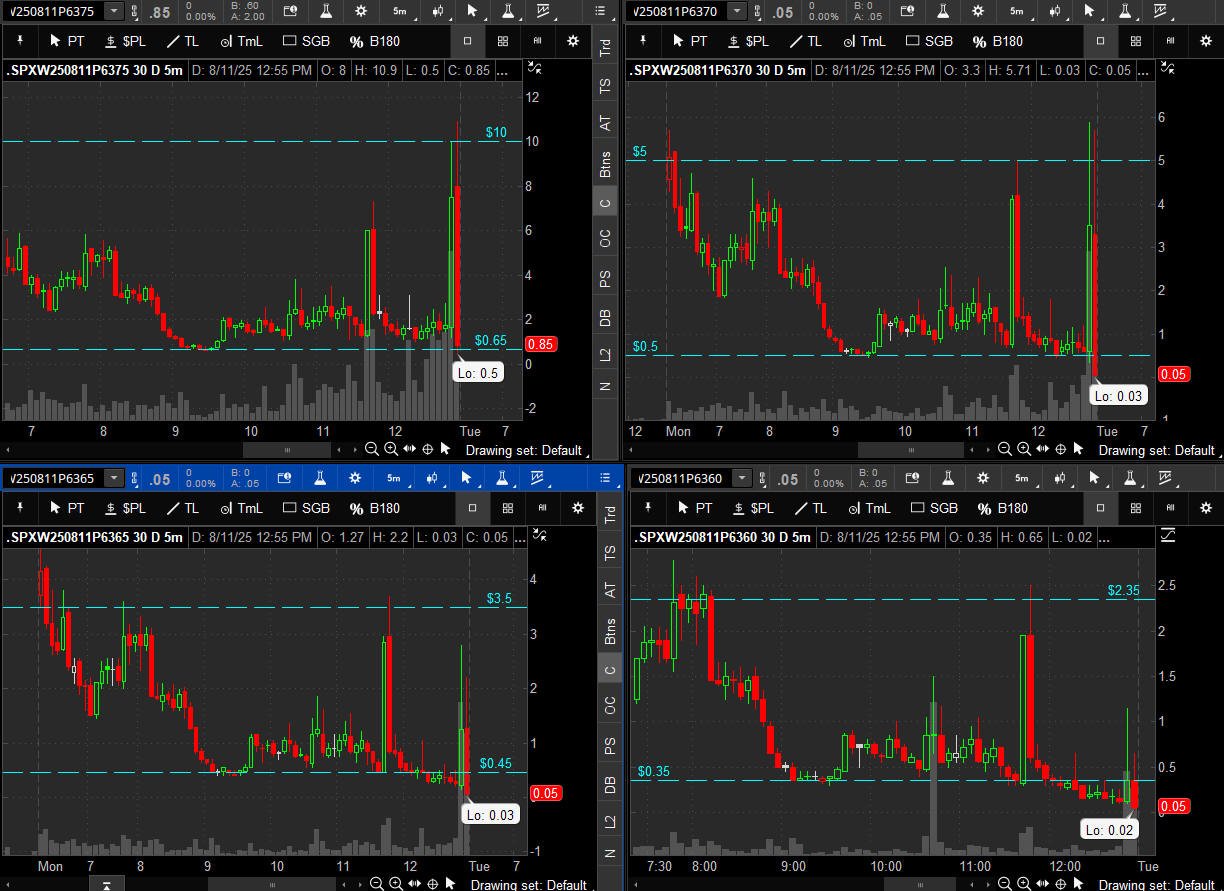Switch P6365 panel to grid layout view
The image size is (1224, 891).
508,508
